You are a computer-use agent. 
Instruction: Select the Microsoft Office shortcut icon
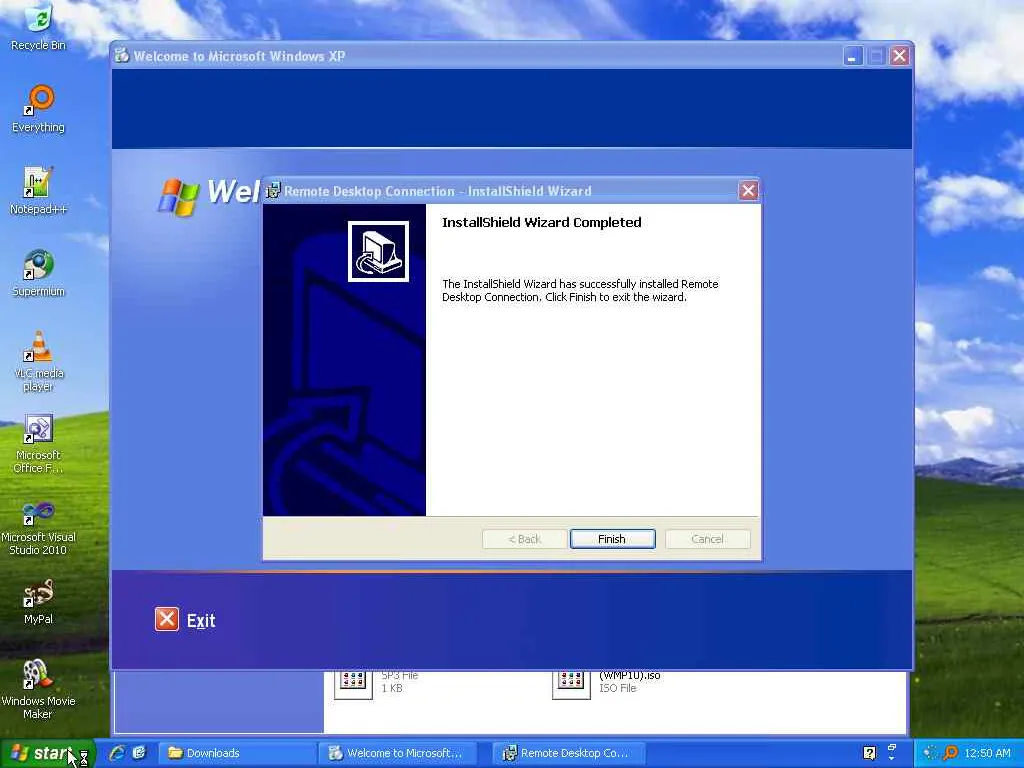pyautogui.click(x=39, y=444)
